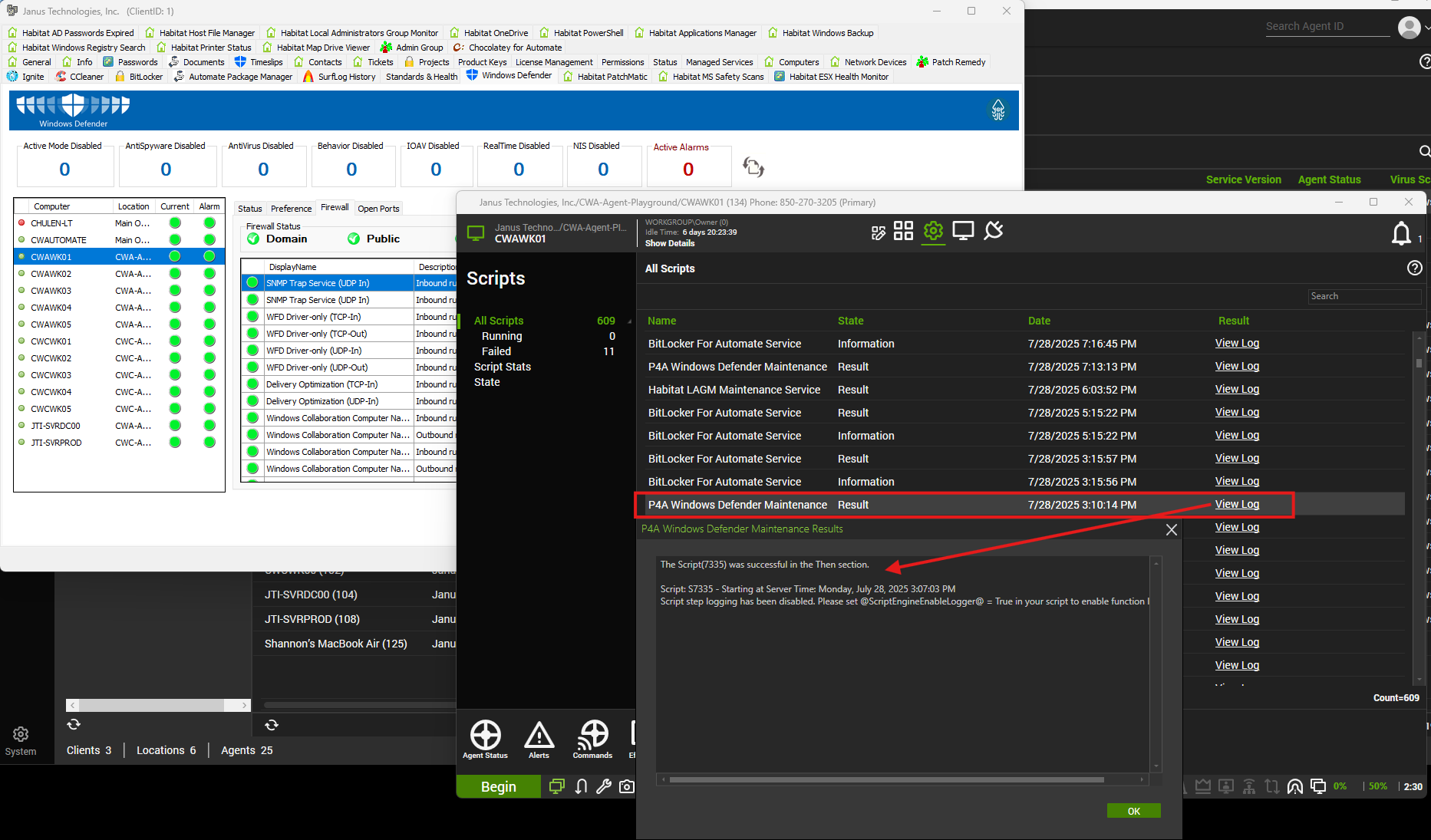Image resolution: width=1431 pixels, height=840 pixels.
Task: Click the Windows Defender refresh icon
Action: (753, 167)
